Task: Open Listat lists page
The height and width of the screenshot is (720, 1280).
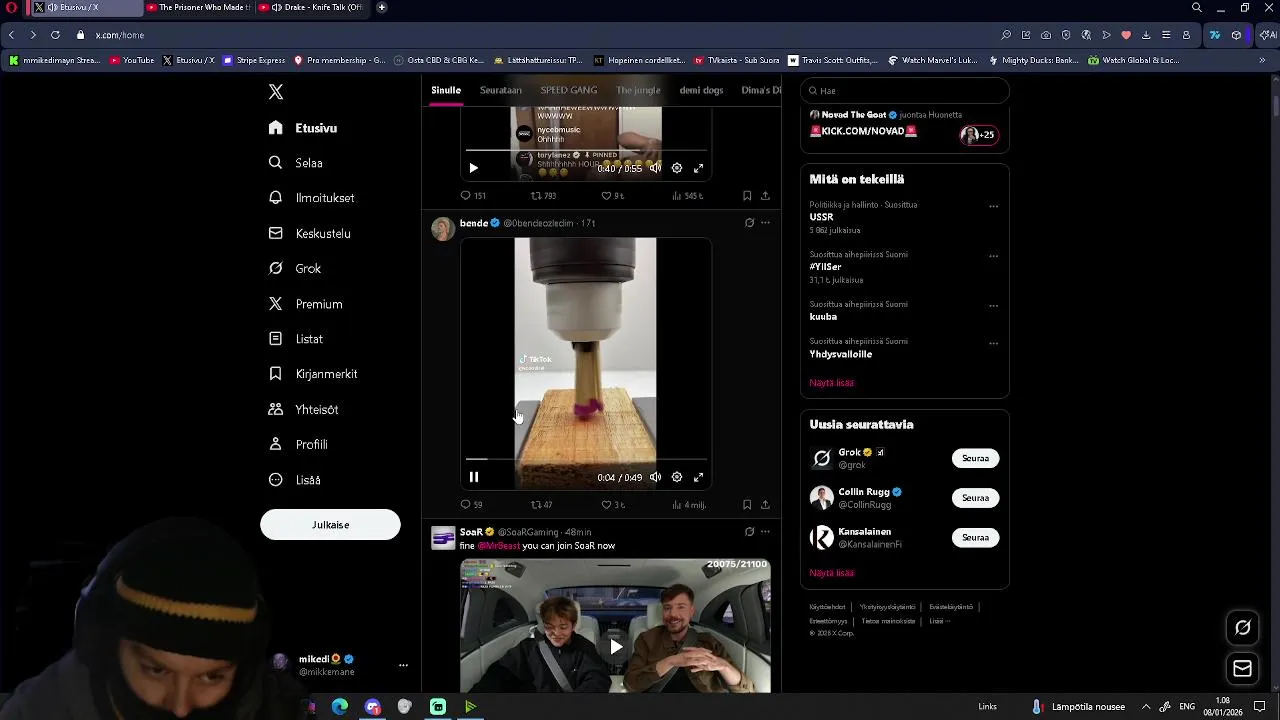Action: click(x=296, y=339)
